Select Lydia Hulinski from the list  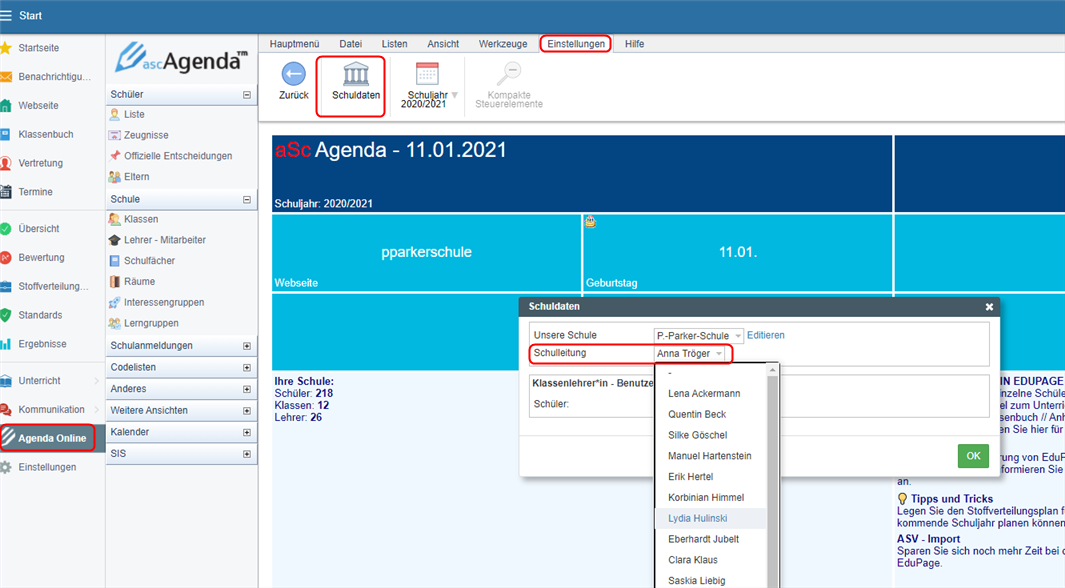(698, 519)
